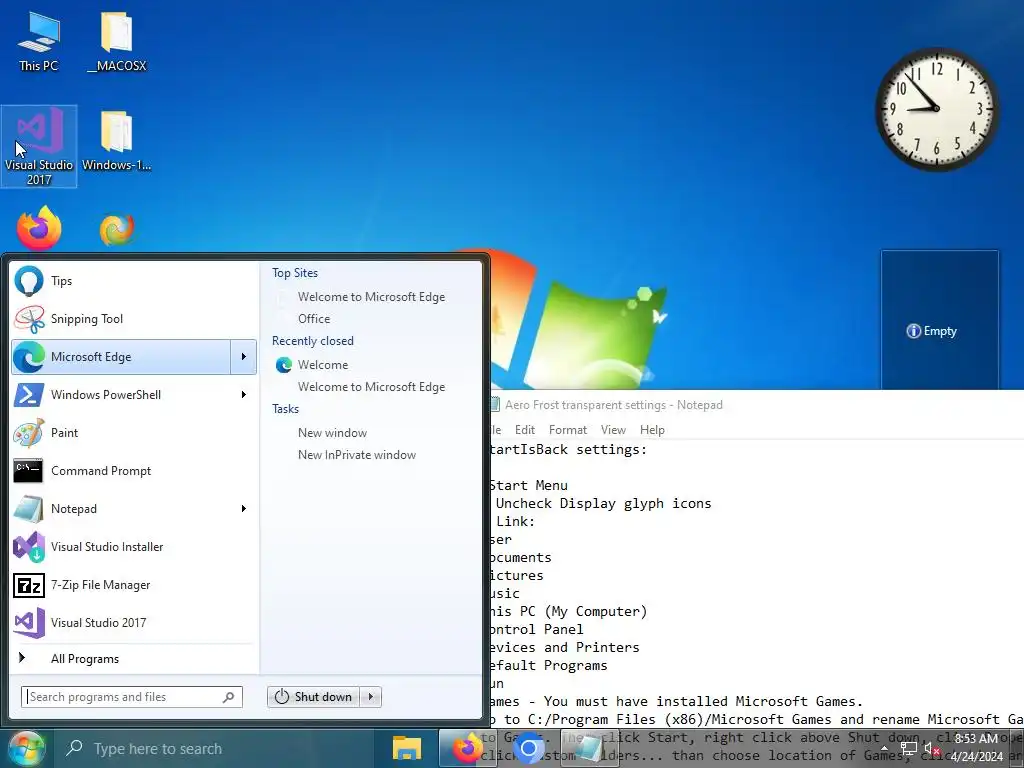Image resolution: width=1024 pixels, height=768 pixels.
Task: Launch Visual Studio Installer
Action: pyautogui.click(x=134, y=547)
